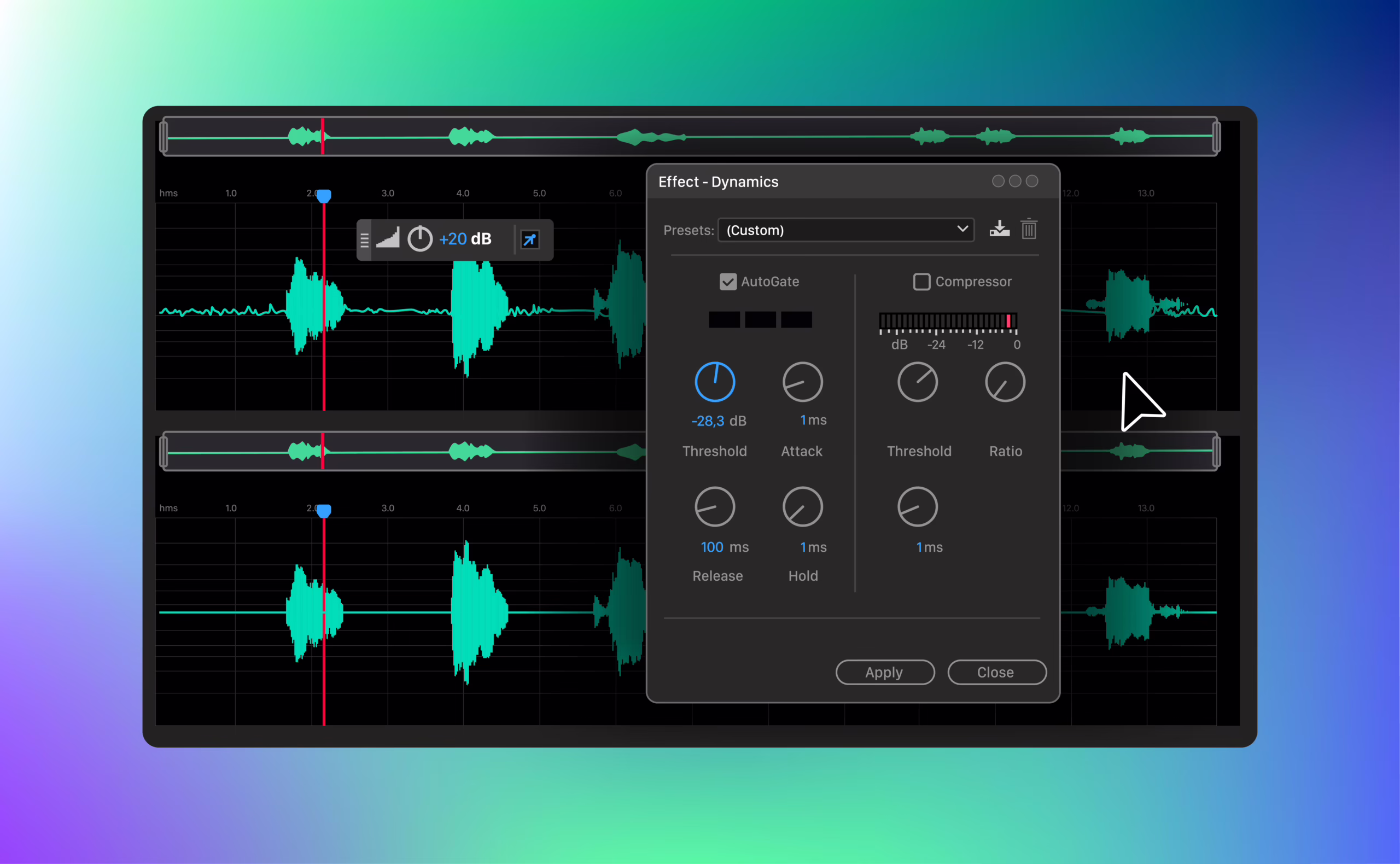Delete the preset with the trash icon
1400x864 pixels.
[x=1029, y=229]
